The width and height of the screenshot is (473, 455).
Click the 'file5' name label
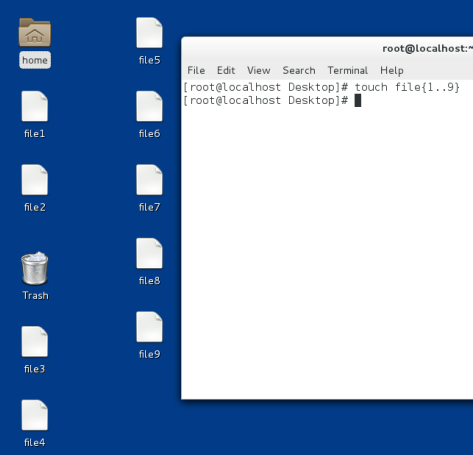click(150, 60)
